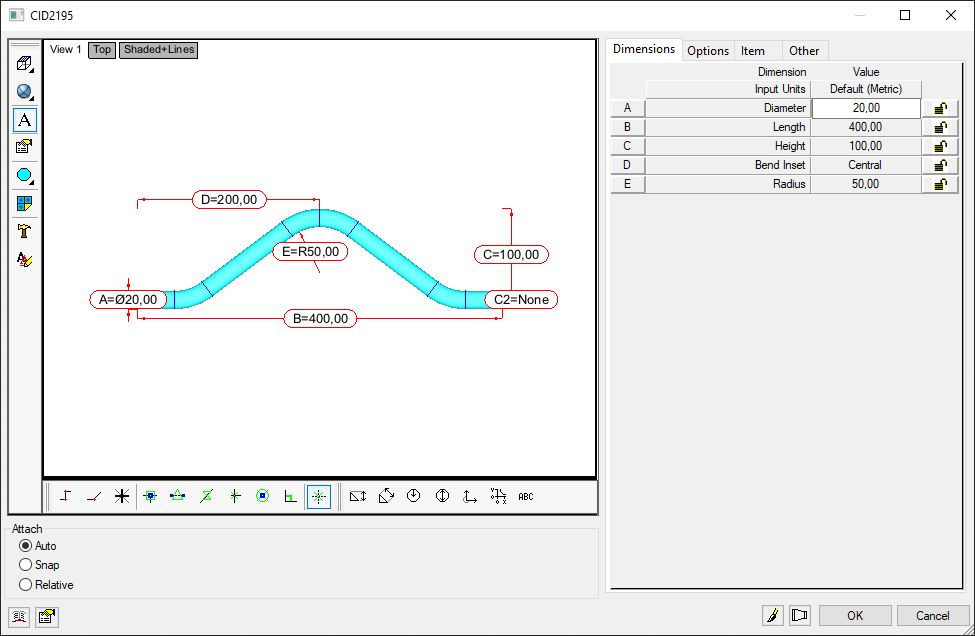The image size is (975, 636).
Task: Click the Cancel button
Action: (932, 615)
